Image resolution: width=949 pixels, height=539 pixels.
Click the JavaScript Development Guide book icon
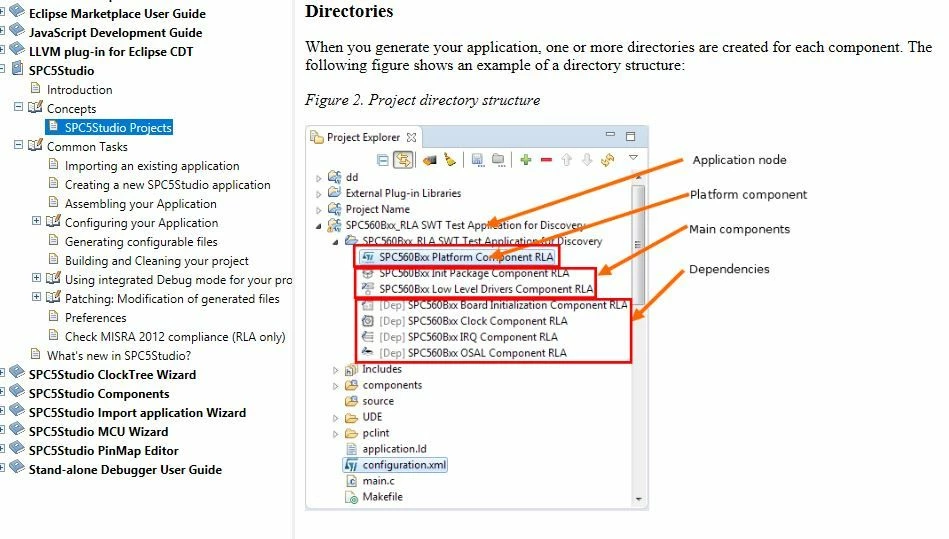point(17,31)
